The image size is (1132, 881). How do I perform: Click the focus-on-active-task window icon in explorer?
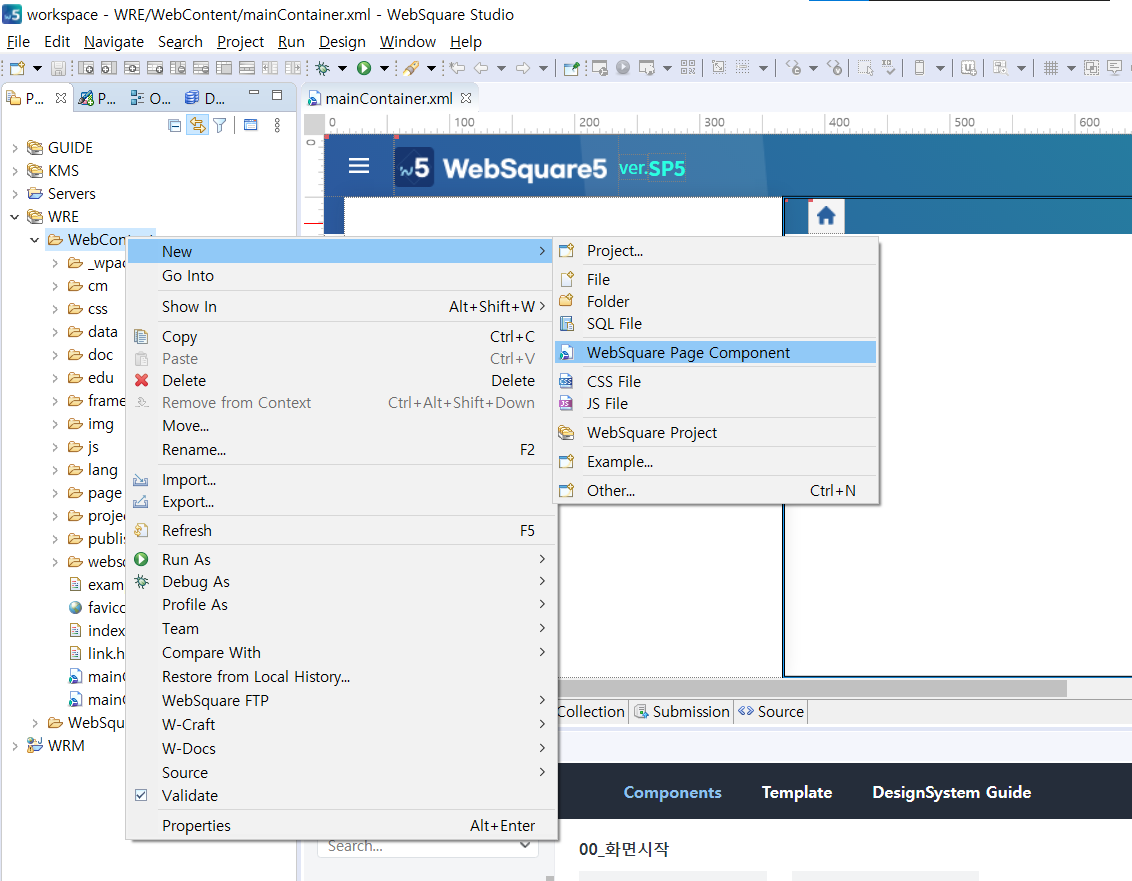pyautogui.click(x=251, y=125)
